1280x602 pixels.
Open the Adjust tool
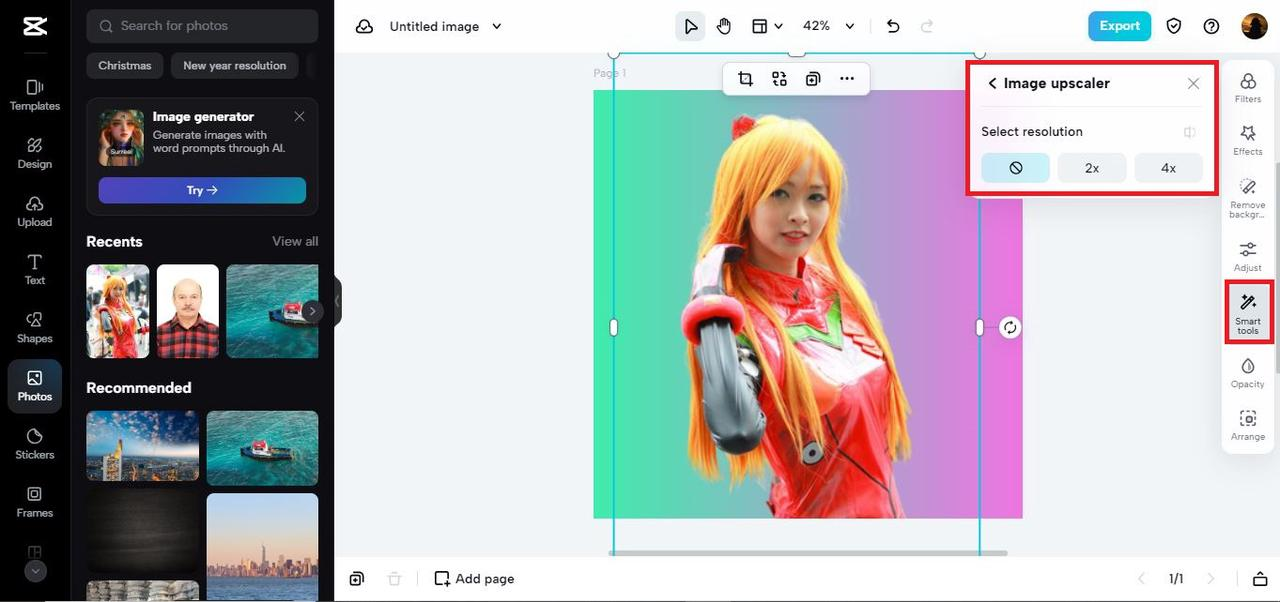1248,256
